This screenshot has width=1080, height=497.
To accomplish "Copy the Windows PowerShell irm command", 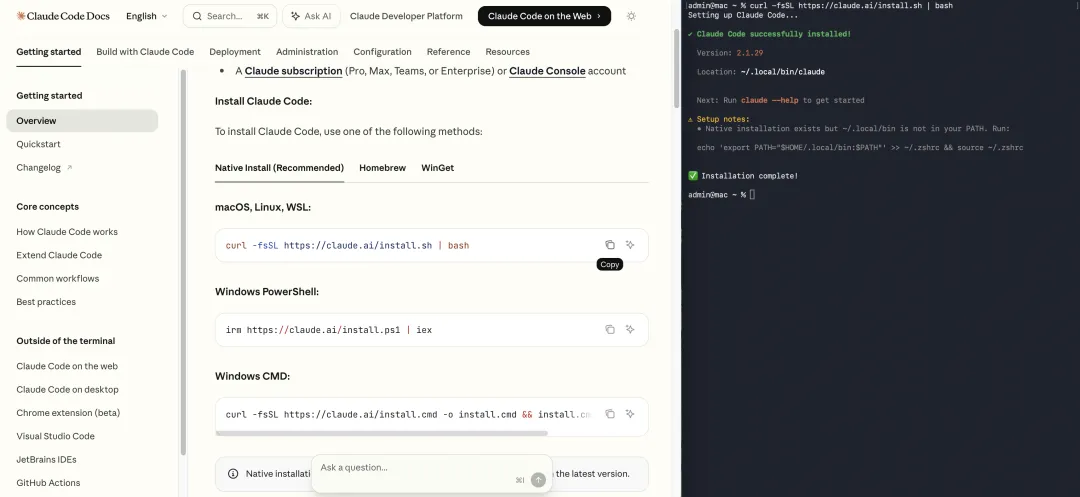I will tap(610, 329).
